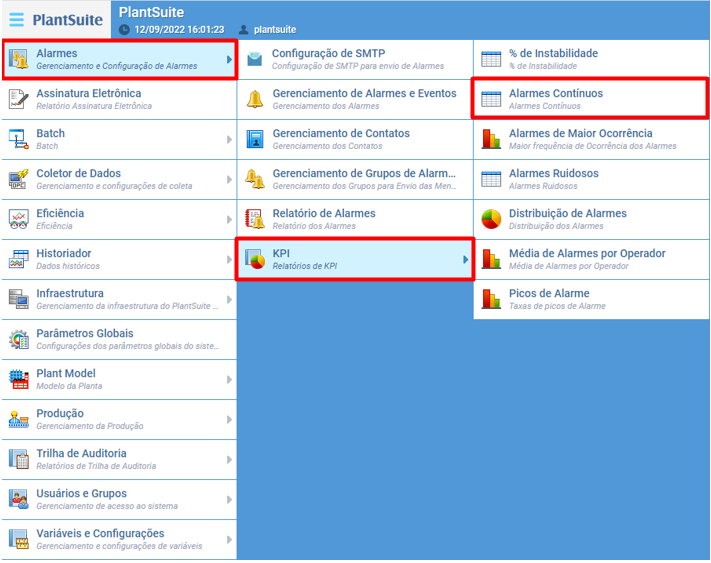This screenshot has width=711, height=563.
Task: Expand the KPI submenu arrow
Action: (466, 259)
